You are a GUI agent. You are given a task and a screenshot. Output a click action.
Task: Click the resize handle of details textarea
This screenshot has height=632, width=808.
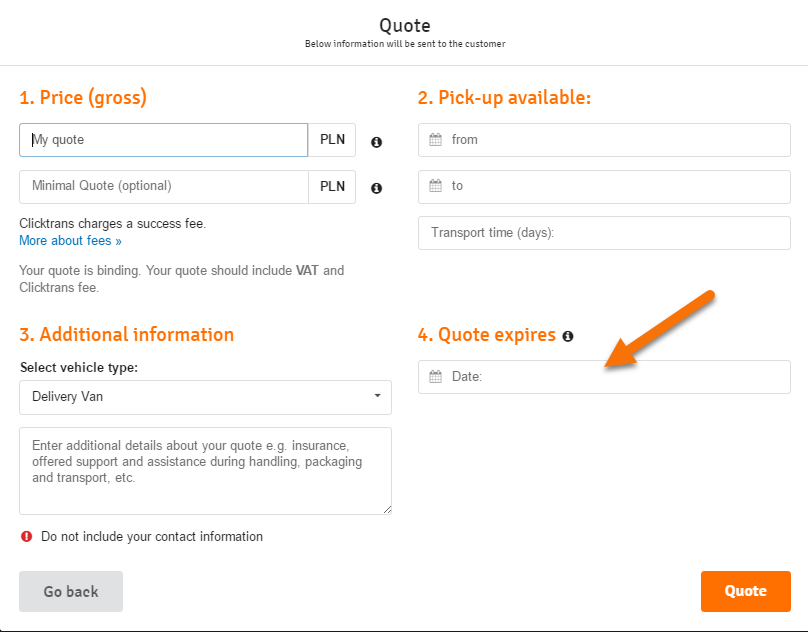387,510
